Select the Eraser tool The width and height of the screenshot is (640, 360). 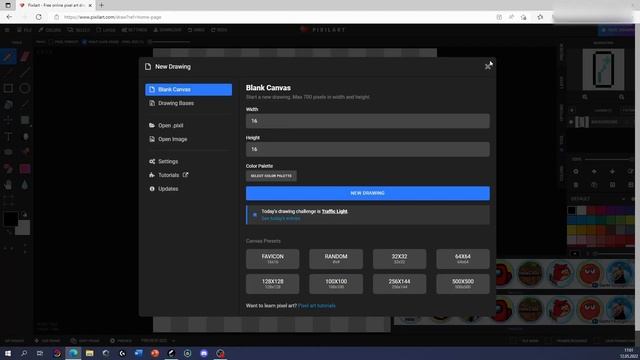pyautogui.click(x=25, y=56)
